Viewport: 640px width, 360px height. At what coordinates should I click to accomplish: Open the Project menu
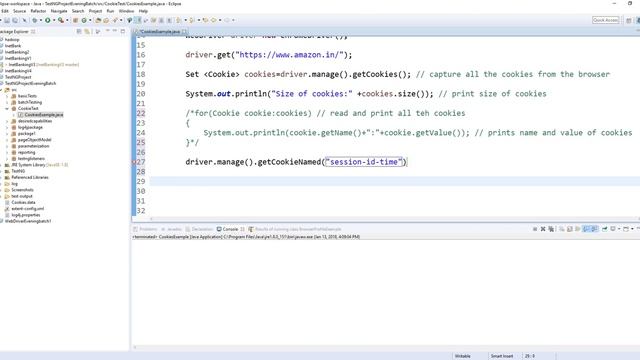point(95,11)
